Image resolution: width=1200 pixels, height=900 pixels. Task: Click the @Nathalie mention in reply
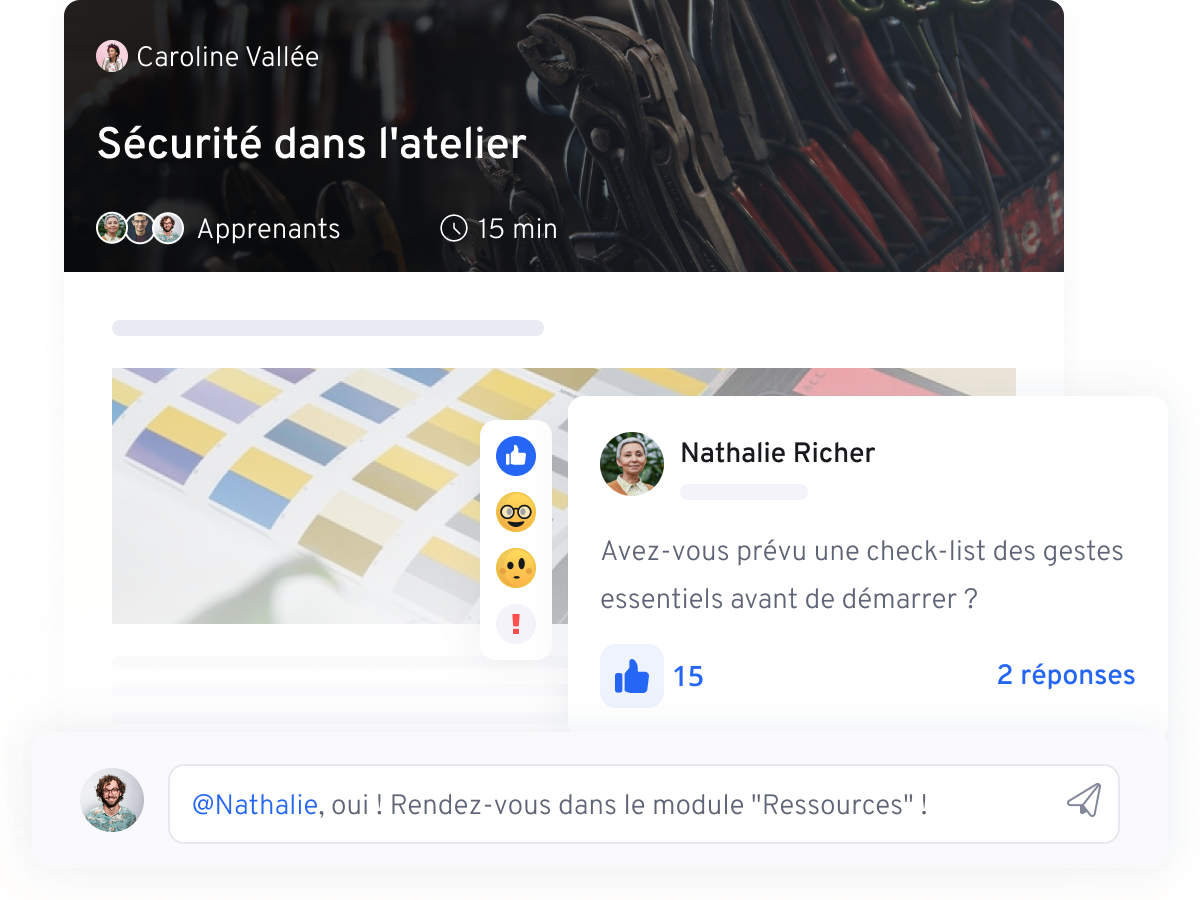click(x=255, y=804)
